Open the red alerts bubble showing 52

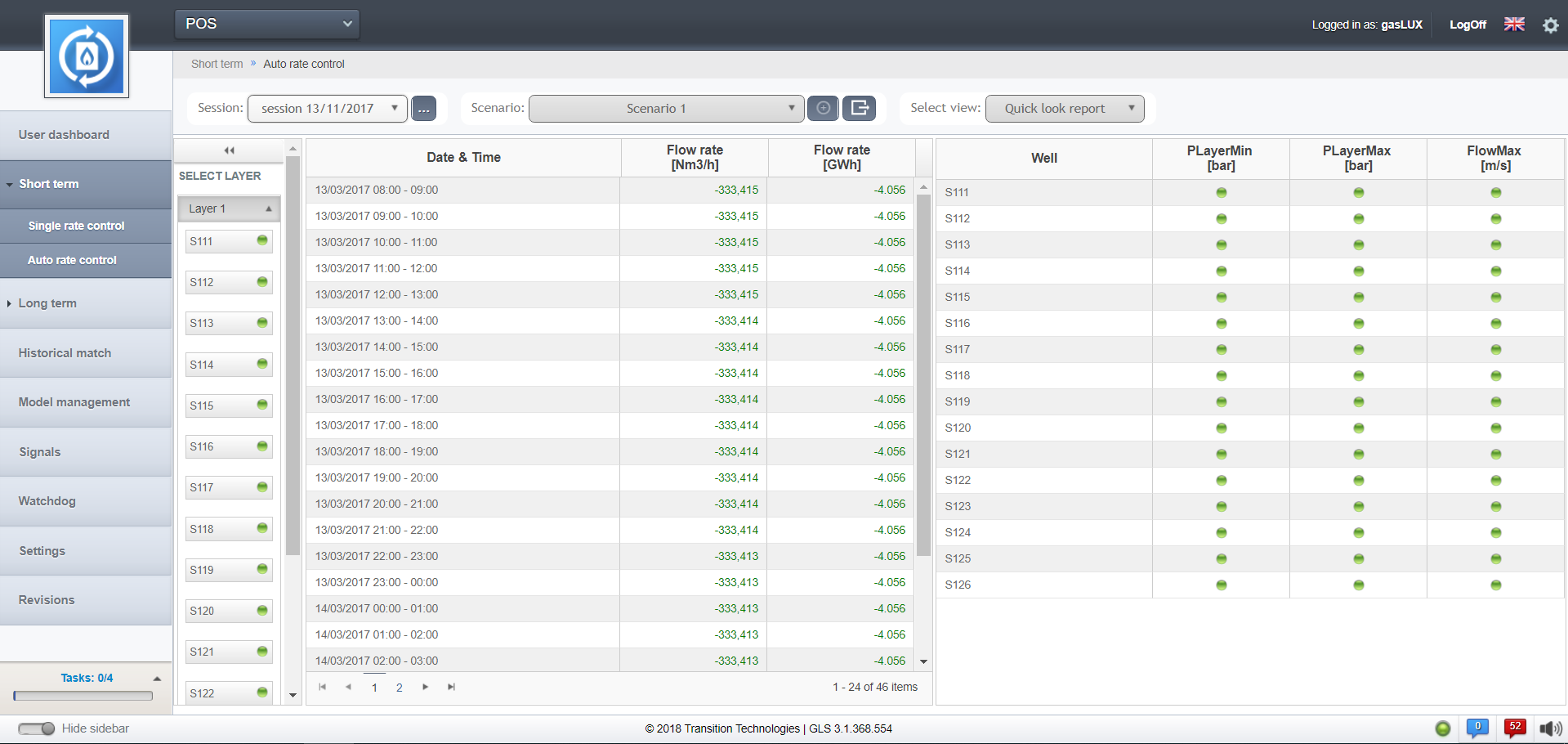(1514, 728)
